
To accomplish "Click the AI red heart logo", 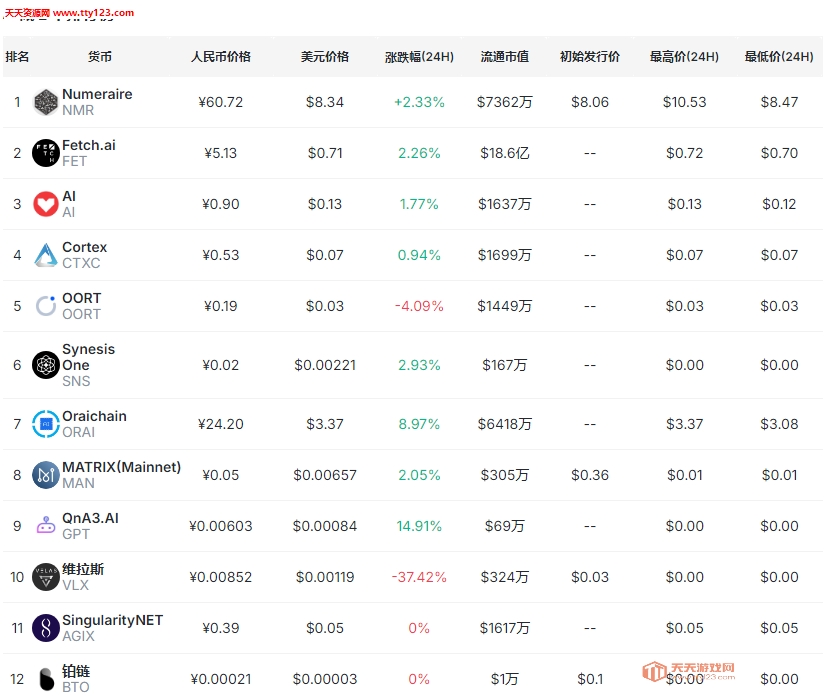I will tap(46, 204).
